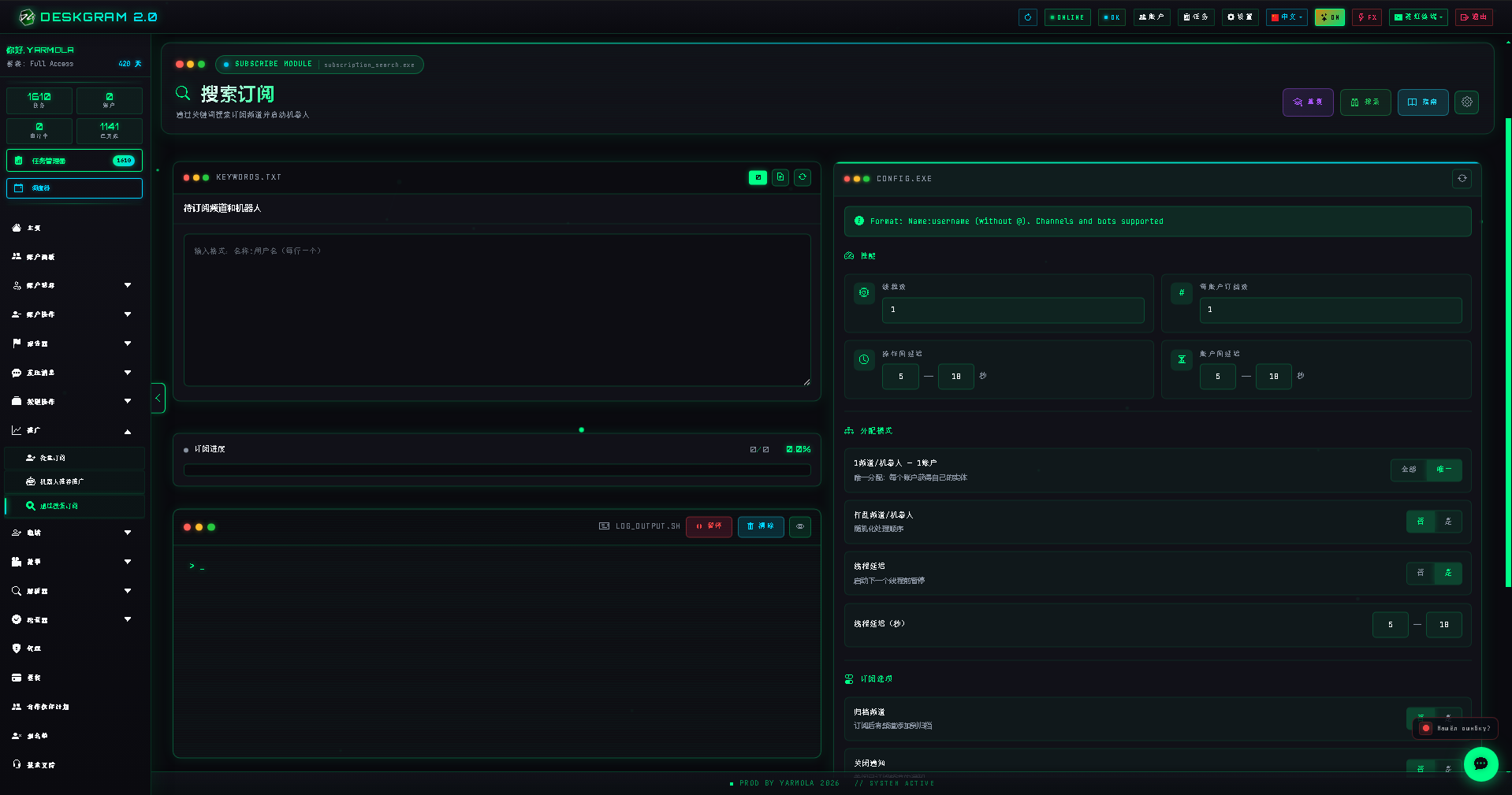The image size is (1512, 795).
Task: Click the refresh icon in CONFIG.EXE panel header
Action: tap(1462, 179)
